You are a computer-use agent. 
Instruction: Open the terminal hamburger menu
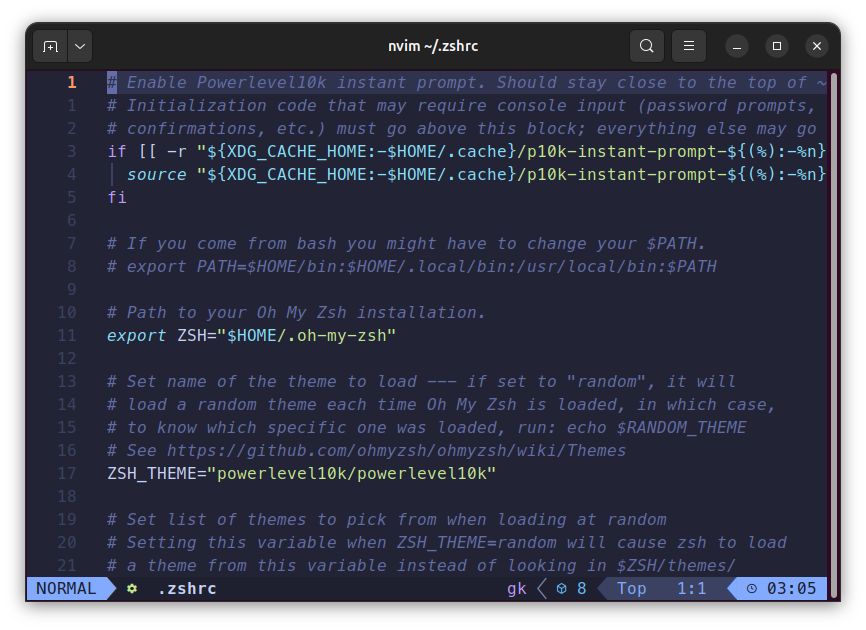click(x=688, y=46)
